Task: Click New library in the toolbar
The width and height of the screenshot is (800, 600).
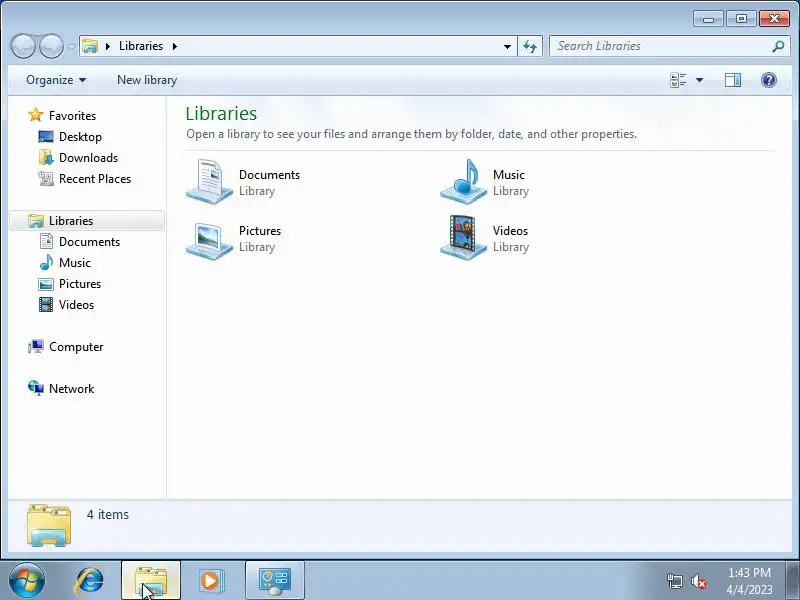Action: (x=147, y=80)
